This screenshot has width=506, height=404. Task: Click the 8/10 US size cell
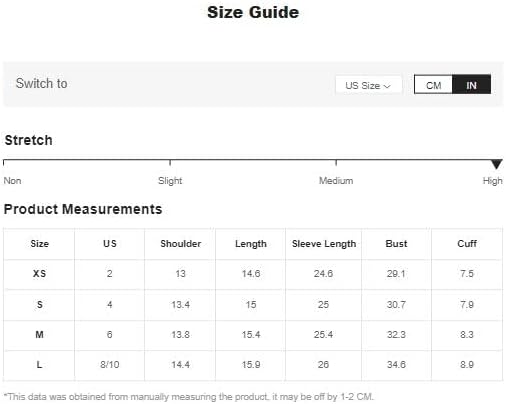tap(110, 365)
